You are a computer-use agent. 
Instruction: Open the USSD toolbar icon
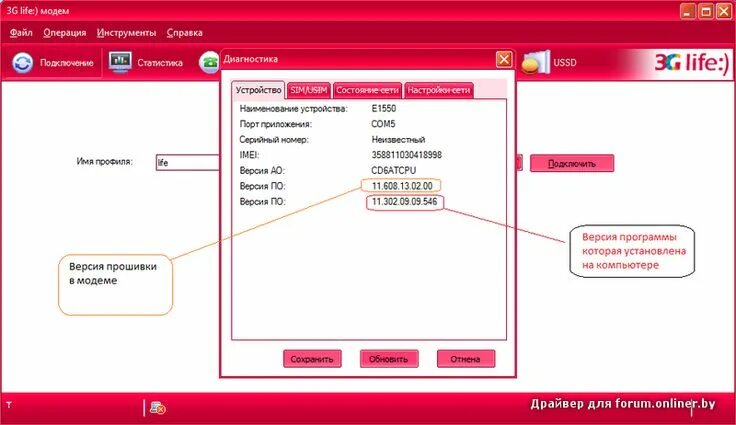click(x=536, y=62)
